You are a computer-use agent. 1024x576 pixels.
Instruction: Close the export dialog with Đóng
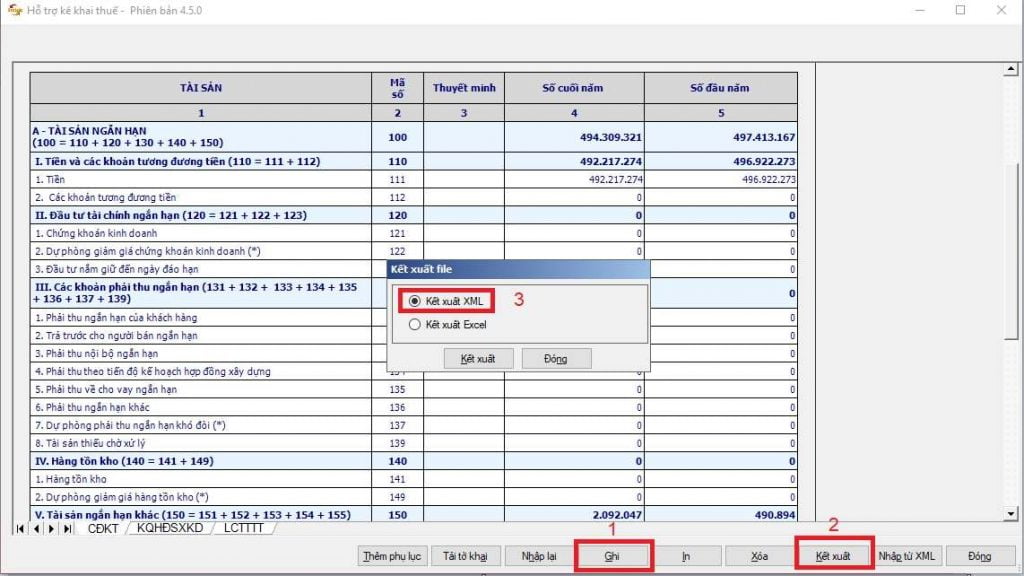pyautogui.click(x=556, y=359)
